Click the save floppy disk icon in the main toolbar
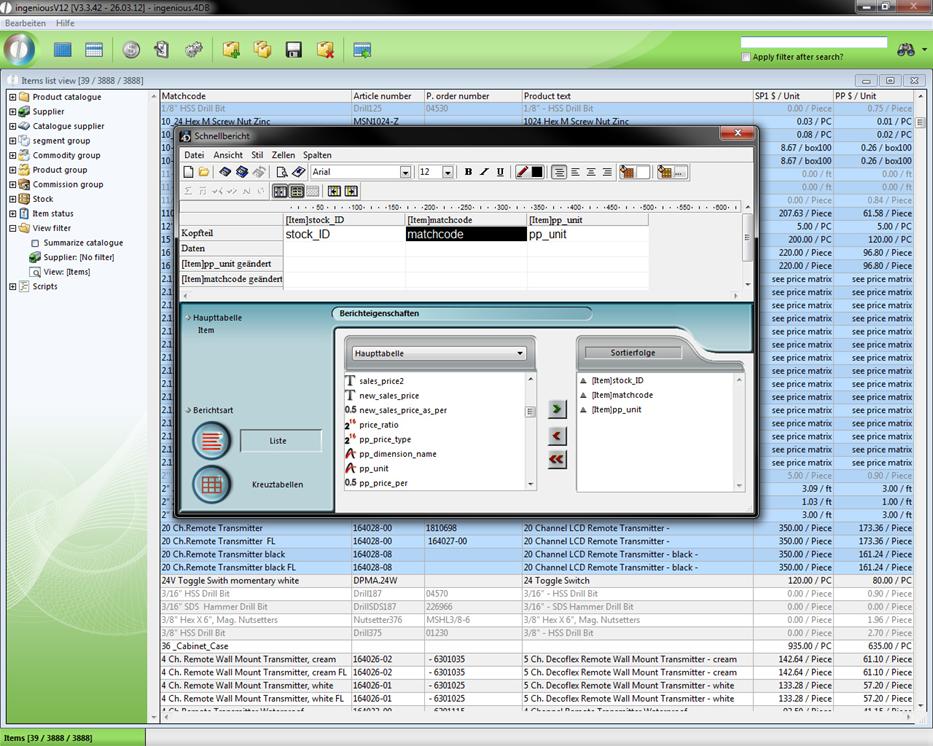 [294, 50]
